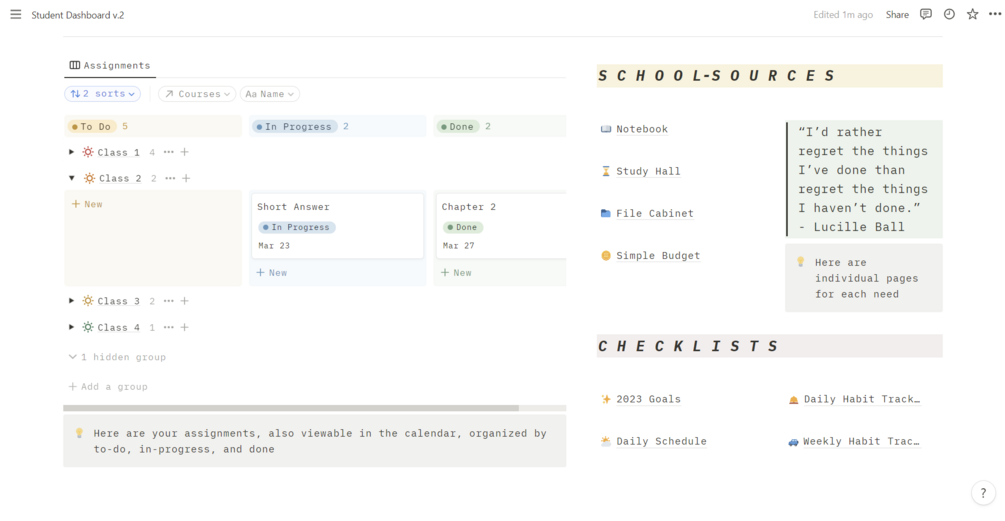Collapse the Class 2 group

[x=71, y=178]
